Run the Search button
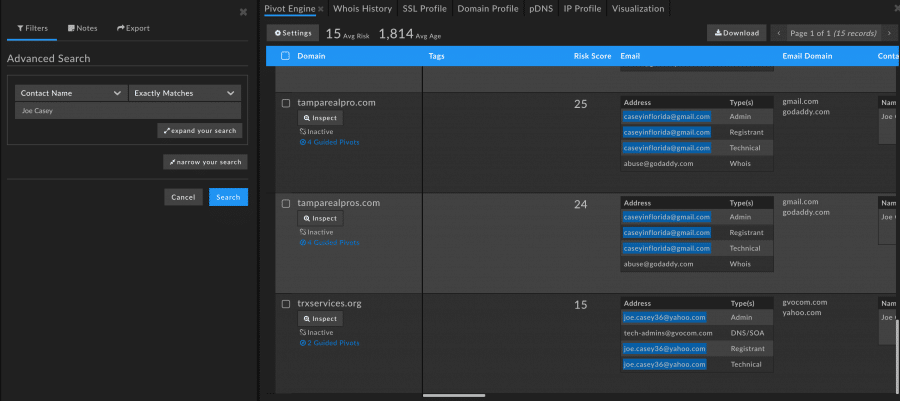This screenshot has width=900, height=401. pos(228,197)
